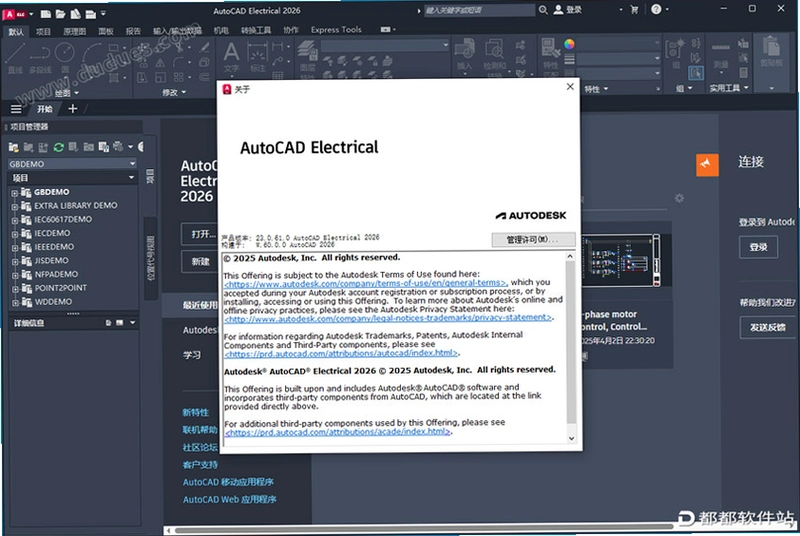Image resolution: width=800 pixels, height=536 pixels.
Task: Click the 打开... button on start page
Action: point(199,234)
